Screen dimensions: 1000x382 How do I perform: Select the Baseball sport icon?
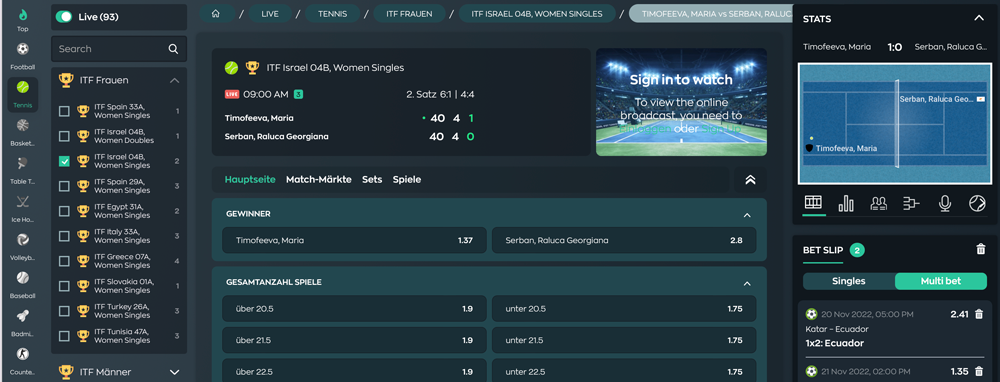coord(23,278)
